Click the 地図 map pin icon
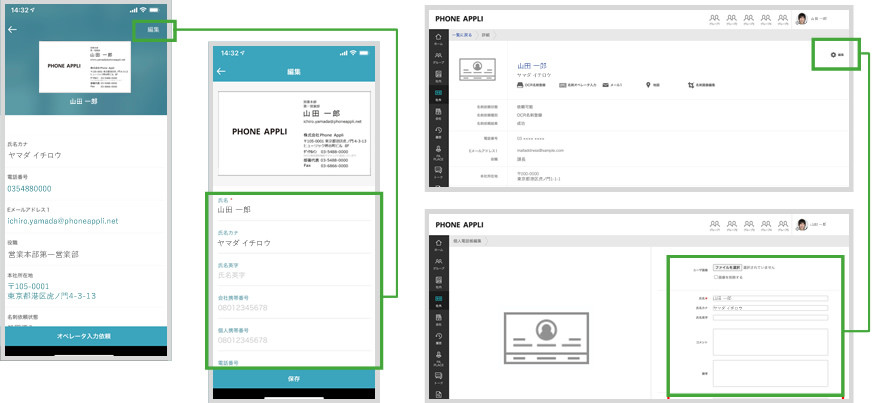The height and width of the screenshot is (403, 872). (648, 85)
